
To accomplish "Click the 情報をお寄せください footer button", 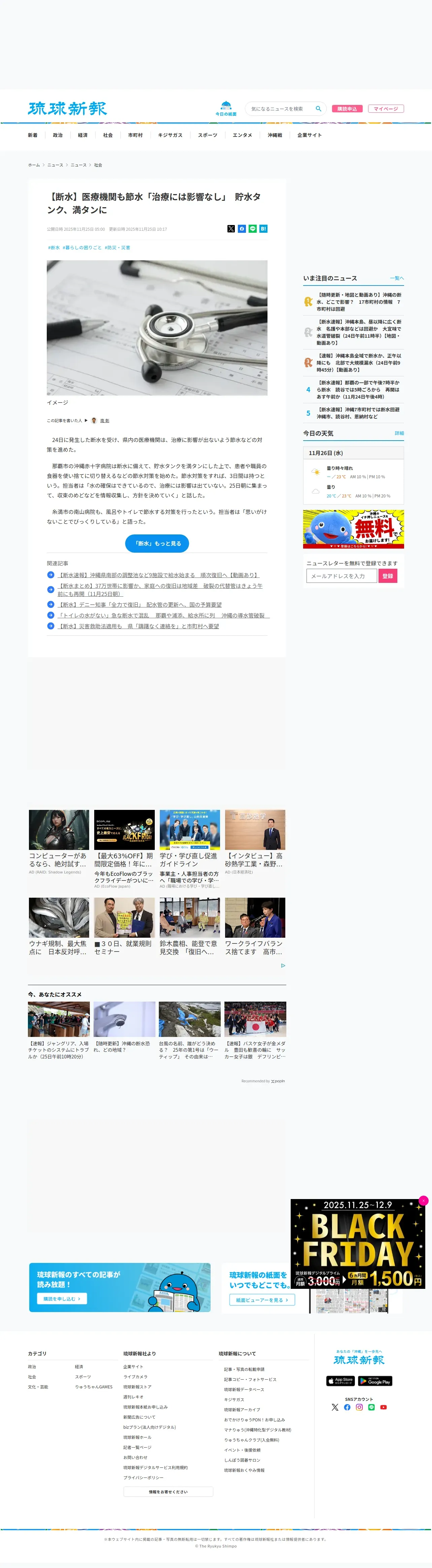I will pos(168,1492).
